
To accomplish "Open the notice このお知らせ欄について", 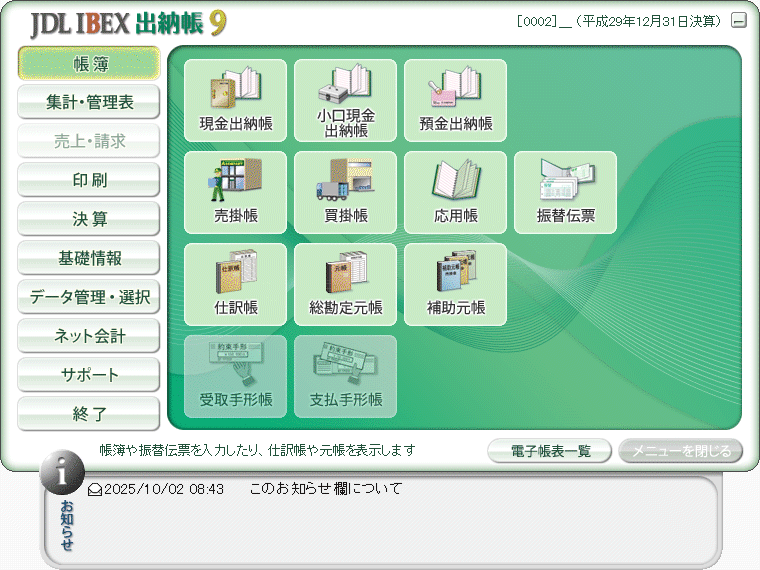I will point(326,489).
